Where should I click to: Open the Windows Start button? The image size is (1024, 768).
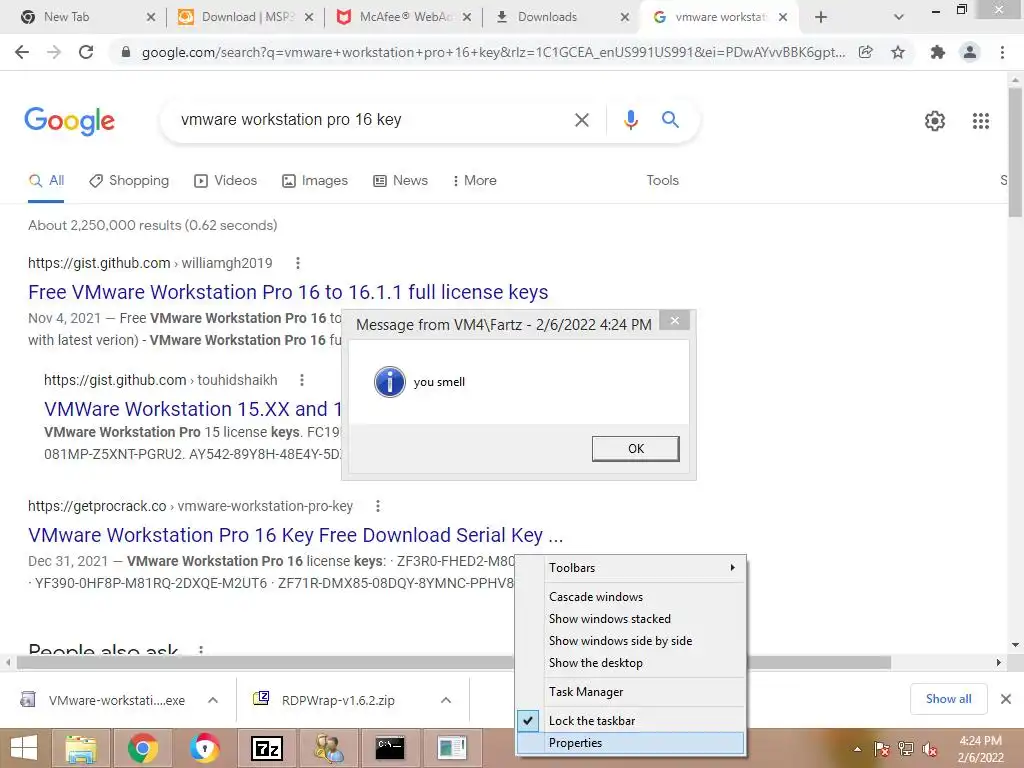(24, 748)
